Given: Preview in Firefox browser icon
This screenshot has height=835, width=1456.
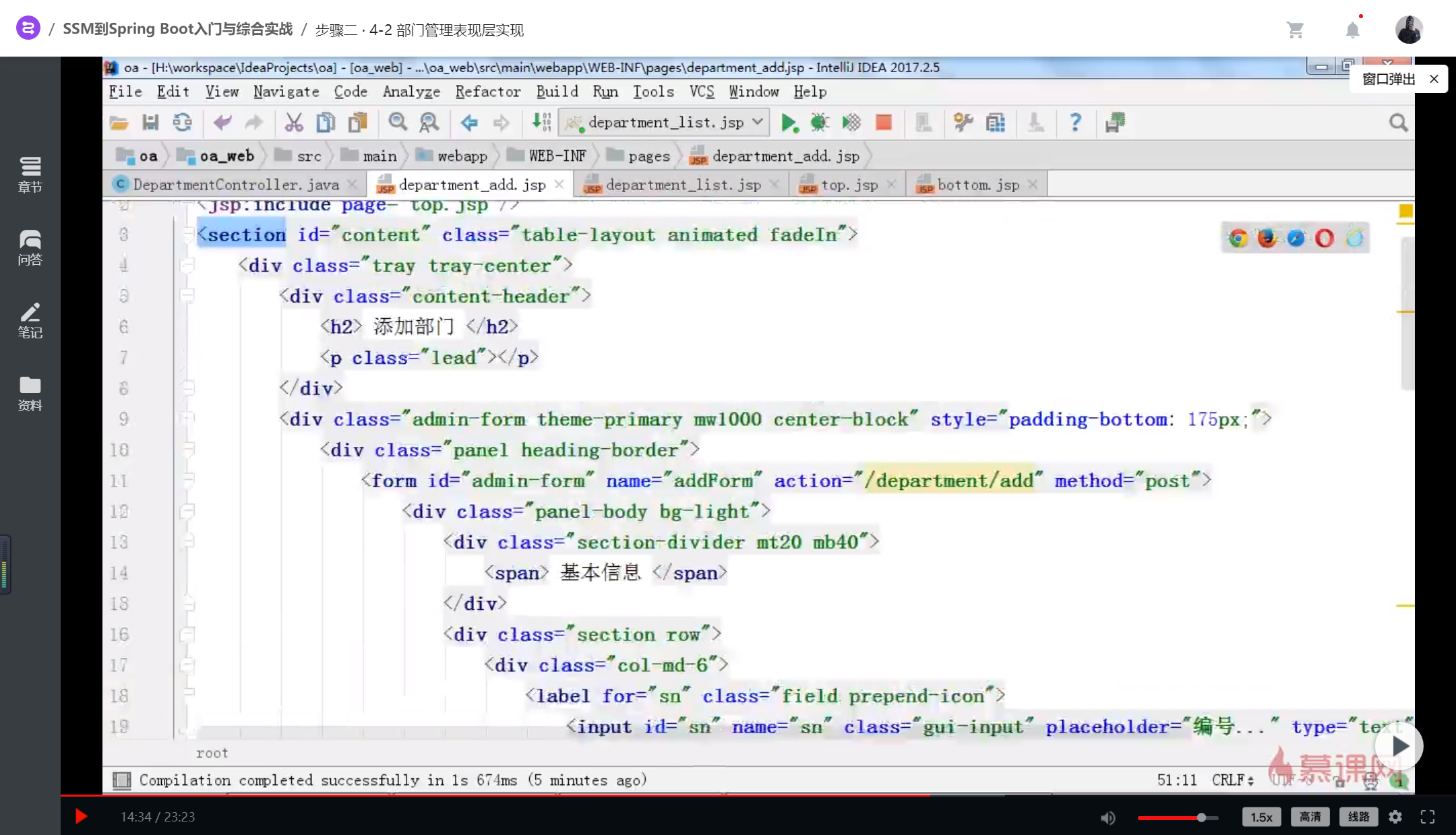Looking at the screenshot, I should (x=1267, y=238).
